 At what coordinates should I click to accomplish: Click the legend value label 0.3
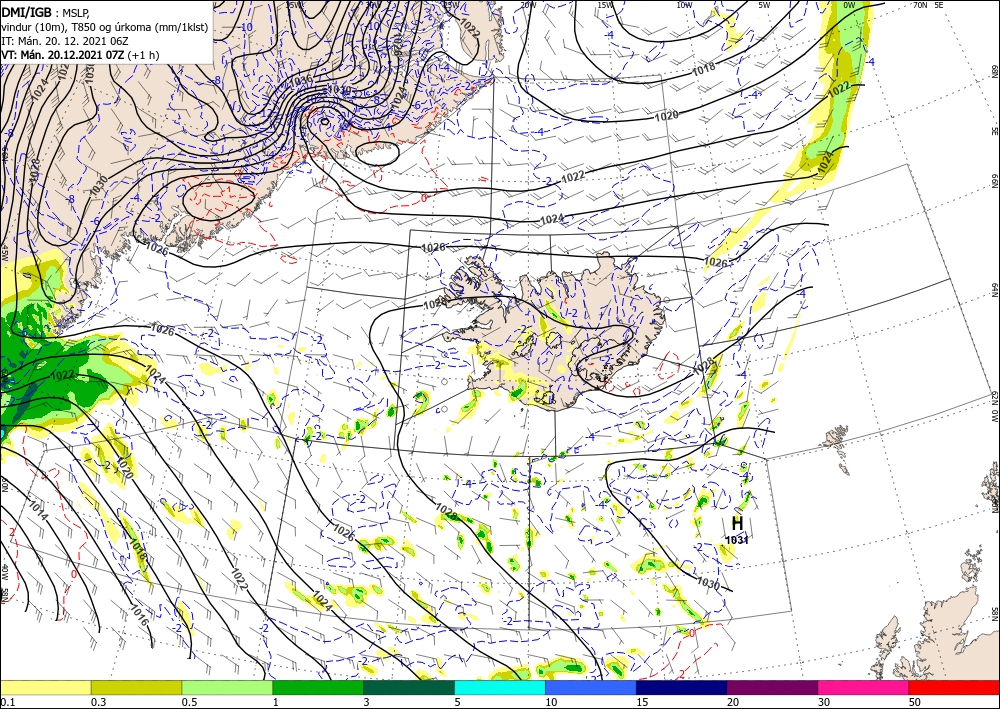[98, 702]
